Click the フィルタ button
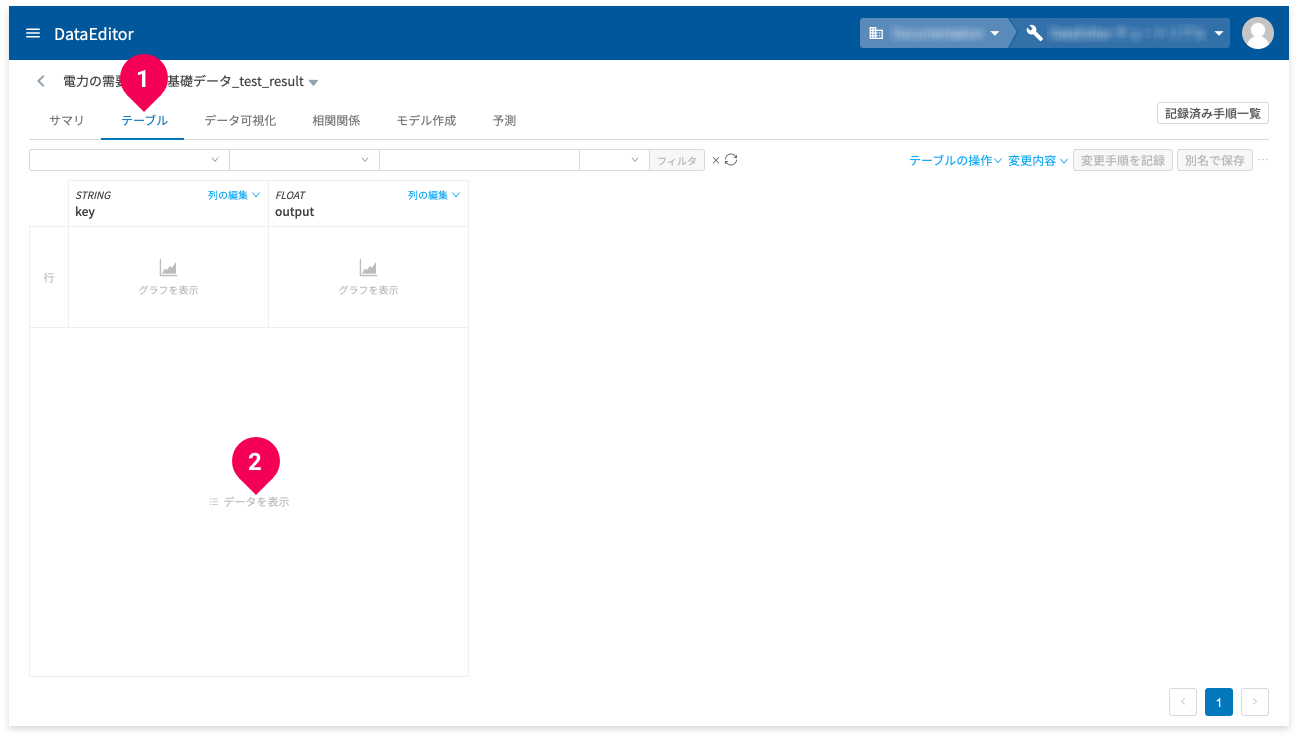This screenshot has width=1298, height=738. click(x=677, y=160)
